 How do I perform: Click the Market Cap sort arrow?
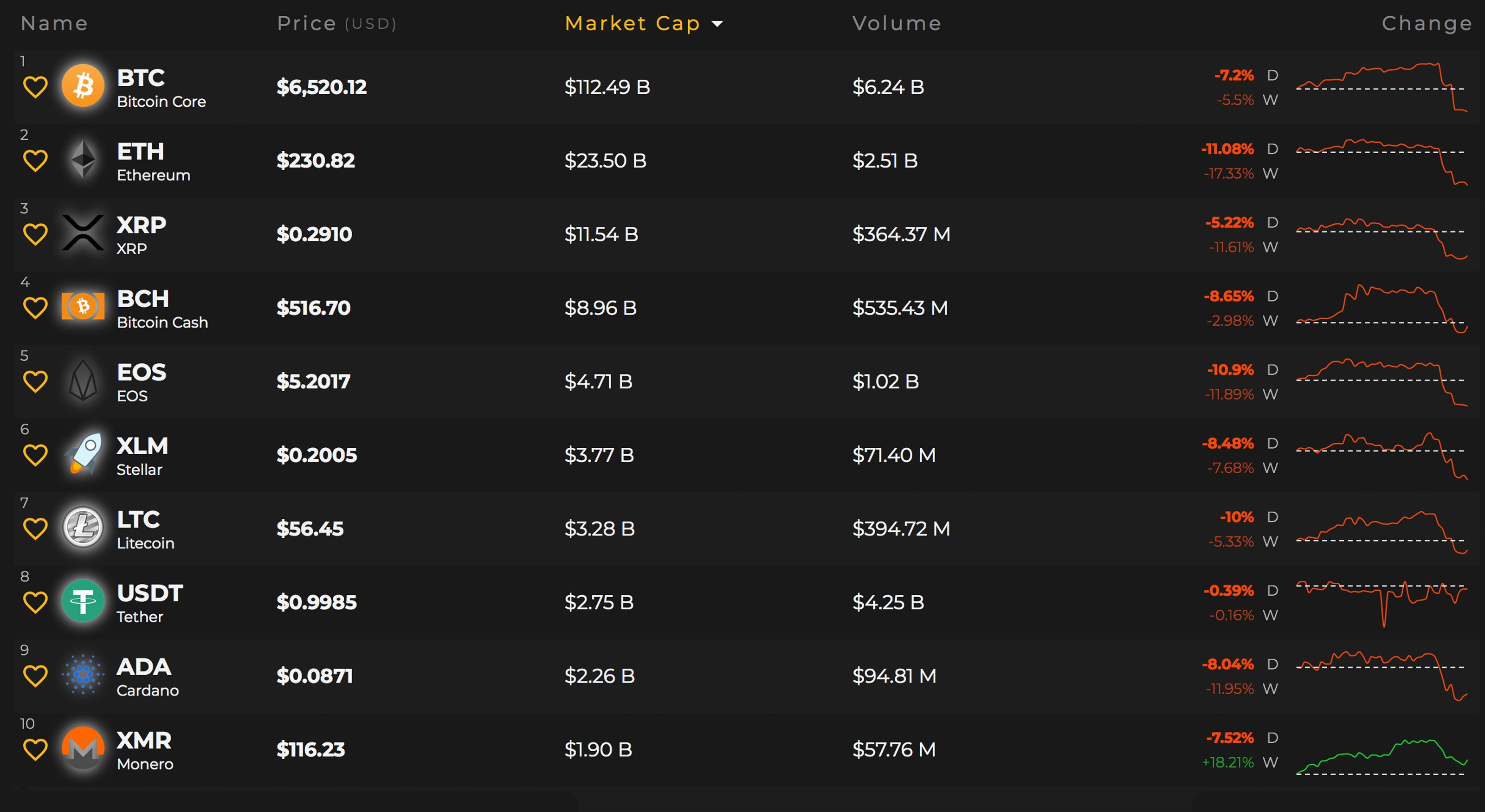click(x=717, y=24)
